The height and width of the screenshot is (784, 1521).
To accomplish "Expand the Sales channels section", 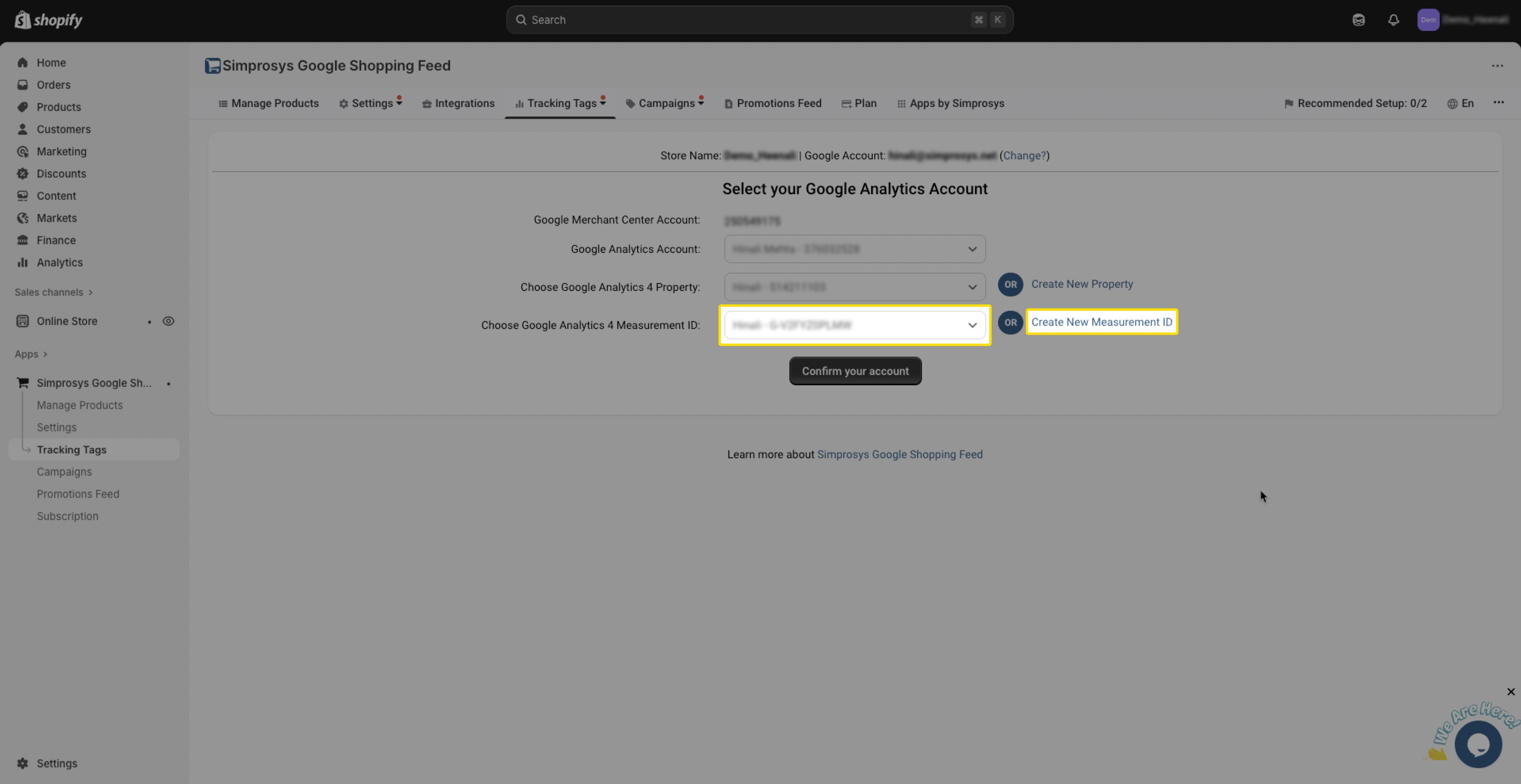I will pyautogui.click(x=53, y=292).
